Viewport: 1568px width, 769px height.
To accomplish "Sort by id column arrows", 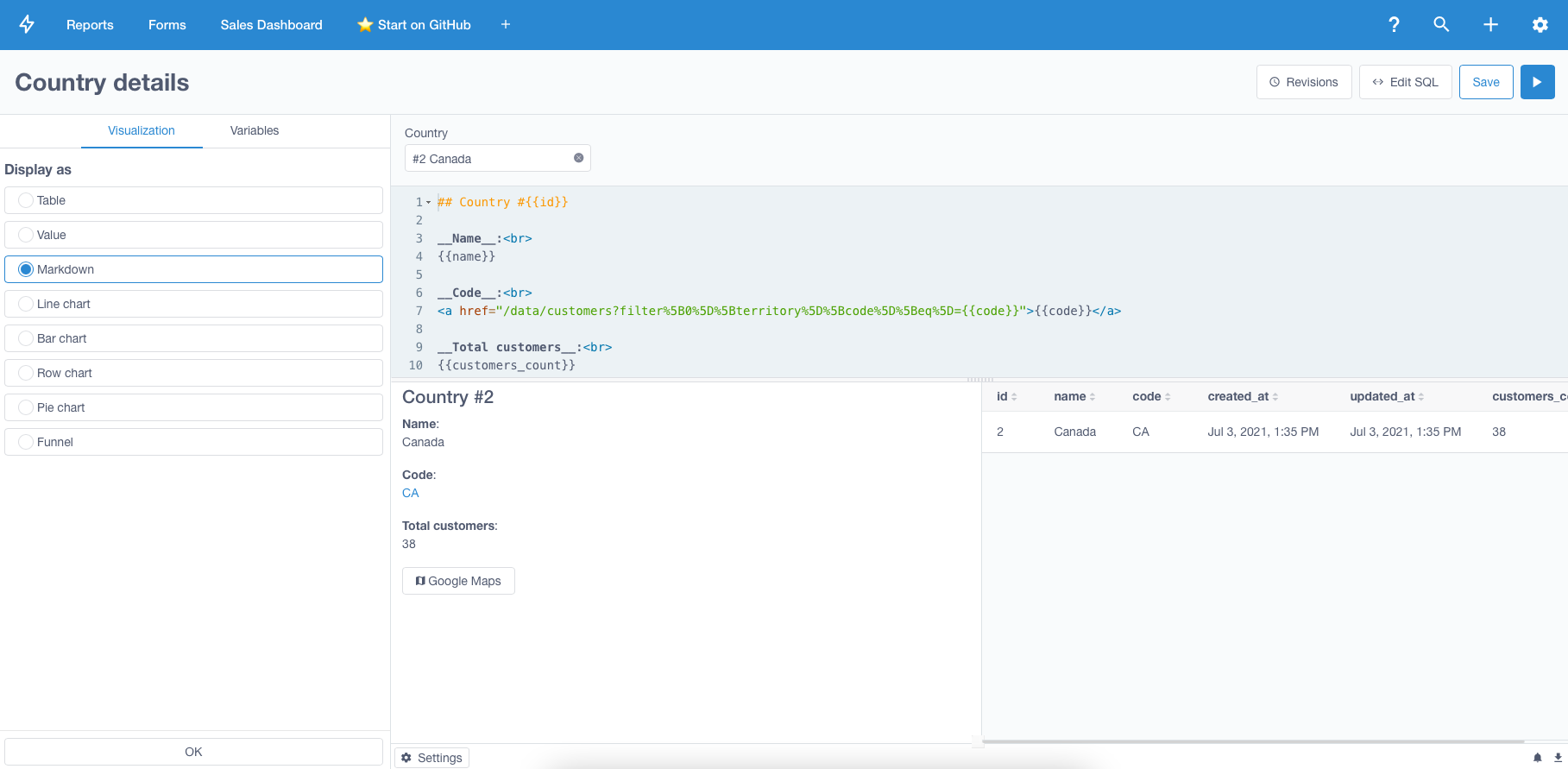I will click(1014, 397).
